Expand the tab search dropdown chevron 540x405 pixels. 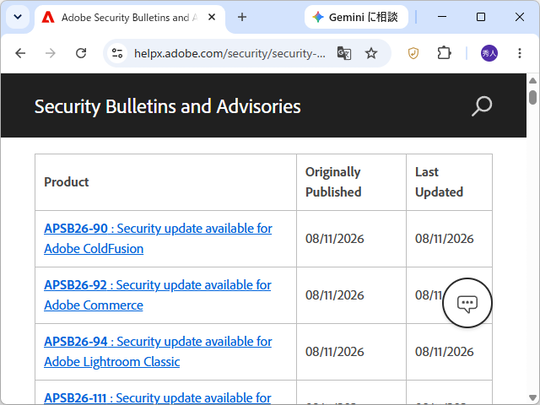pos(18,17)
